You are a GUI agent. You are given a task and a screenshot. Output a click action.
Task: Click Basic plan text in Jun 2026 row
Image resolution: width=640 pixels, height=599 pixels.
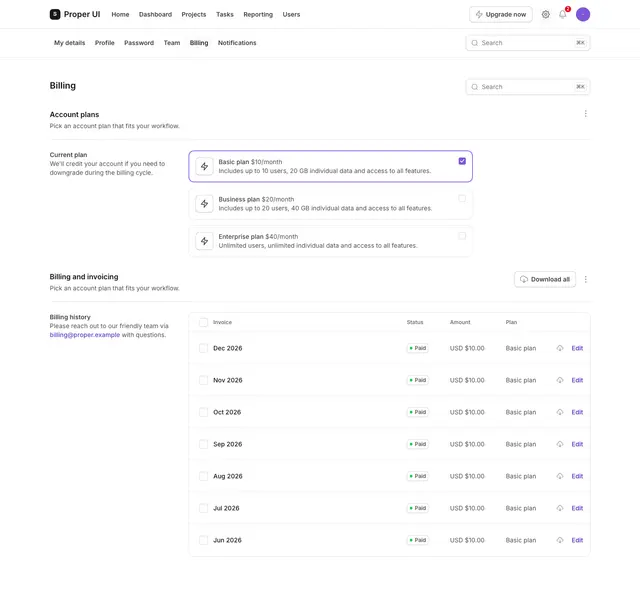click(521, 540)
